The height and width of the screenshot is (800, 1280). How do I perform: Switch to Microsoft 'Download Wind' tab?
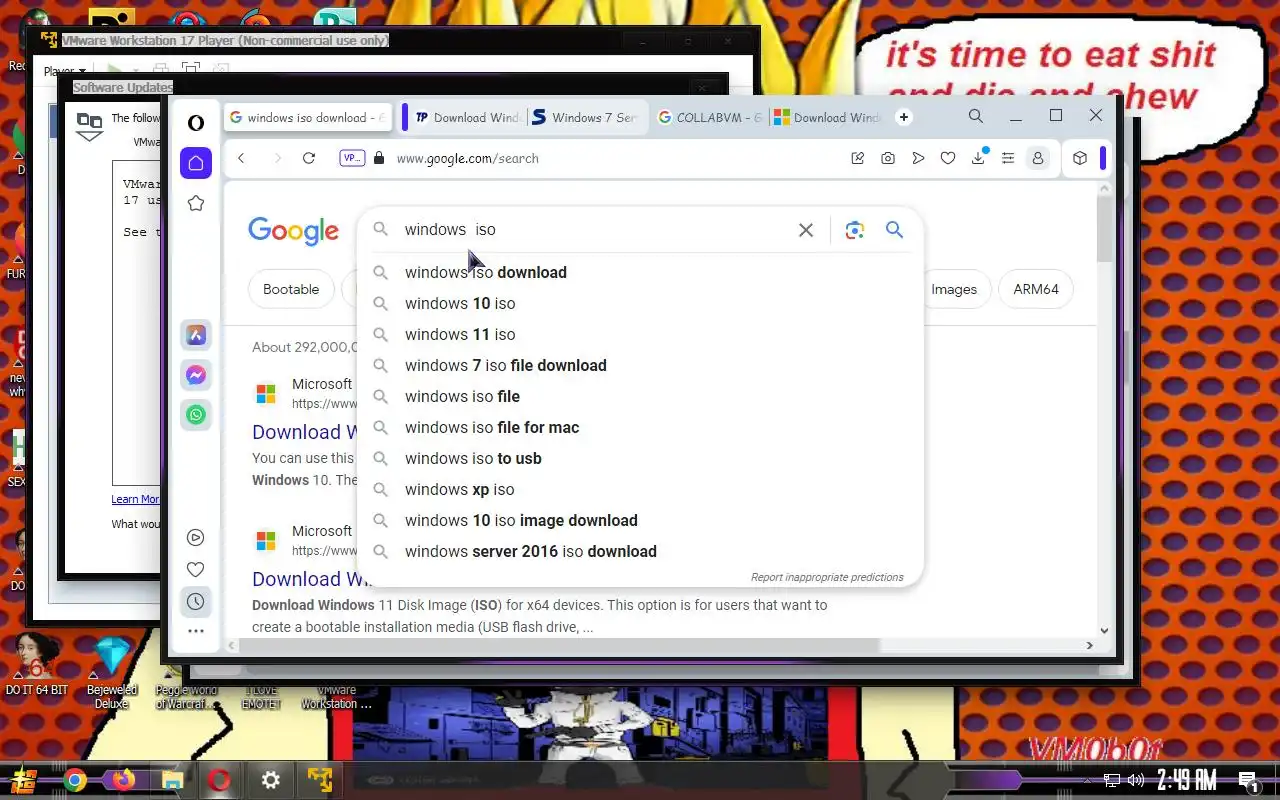(x=828, y=117)
